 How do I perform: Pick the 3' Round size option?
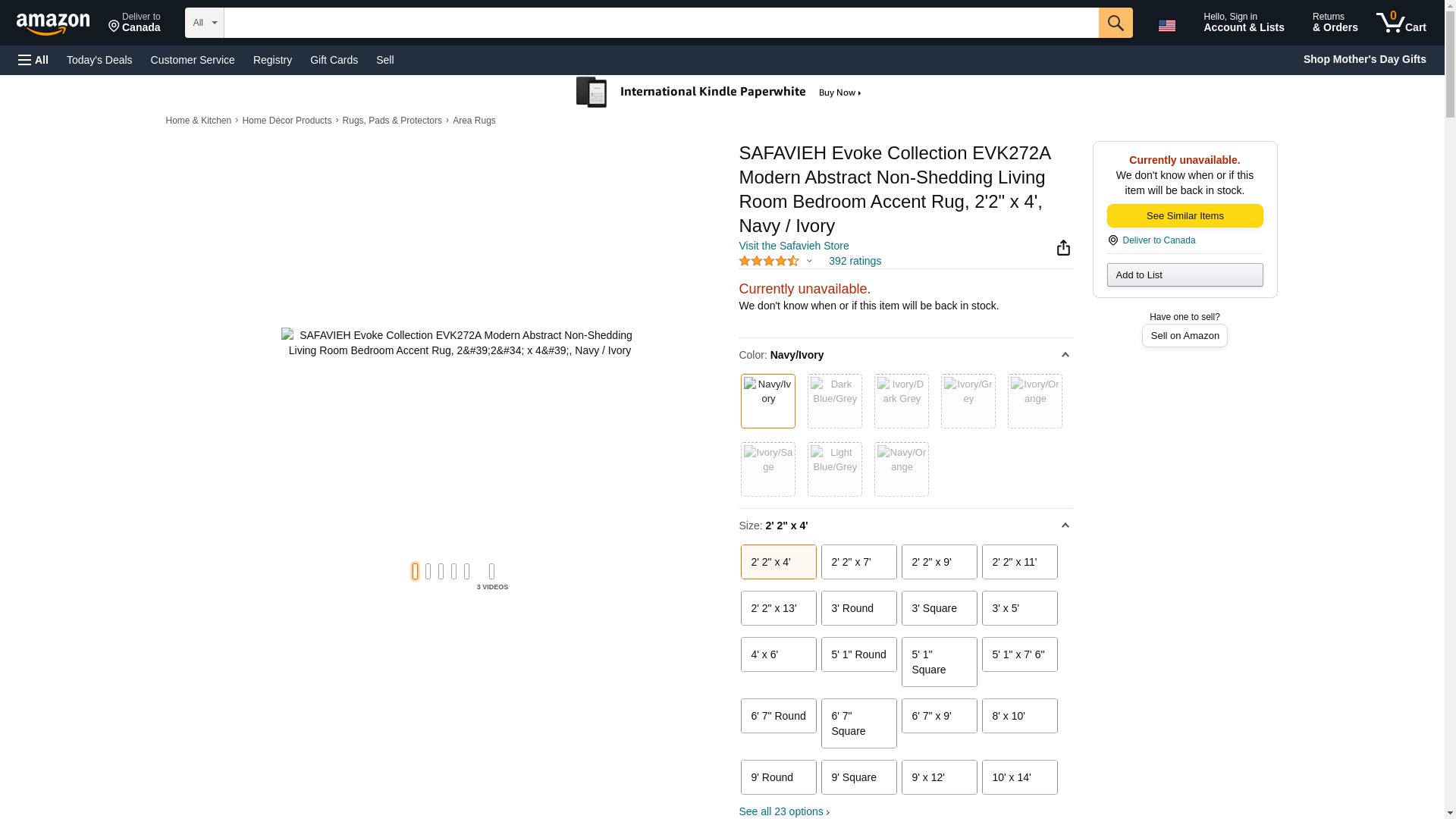click(x=858, y=608)
